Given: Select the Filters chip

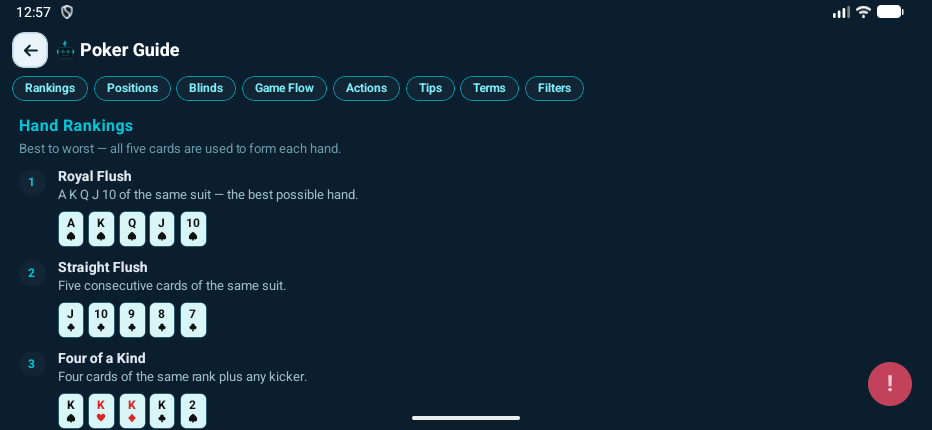Looking at the screenshot, I should tap(554, 88).
